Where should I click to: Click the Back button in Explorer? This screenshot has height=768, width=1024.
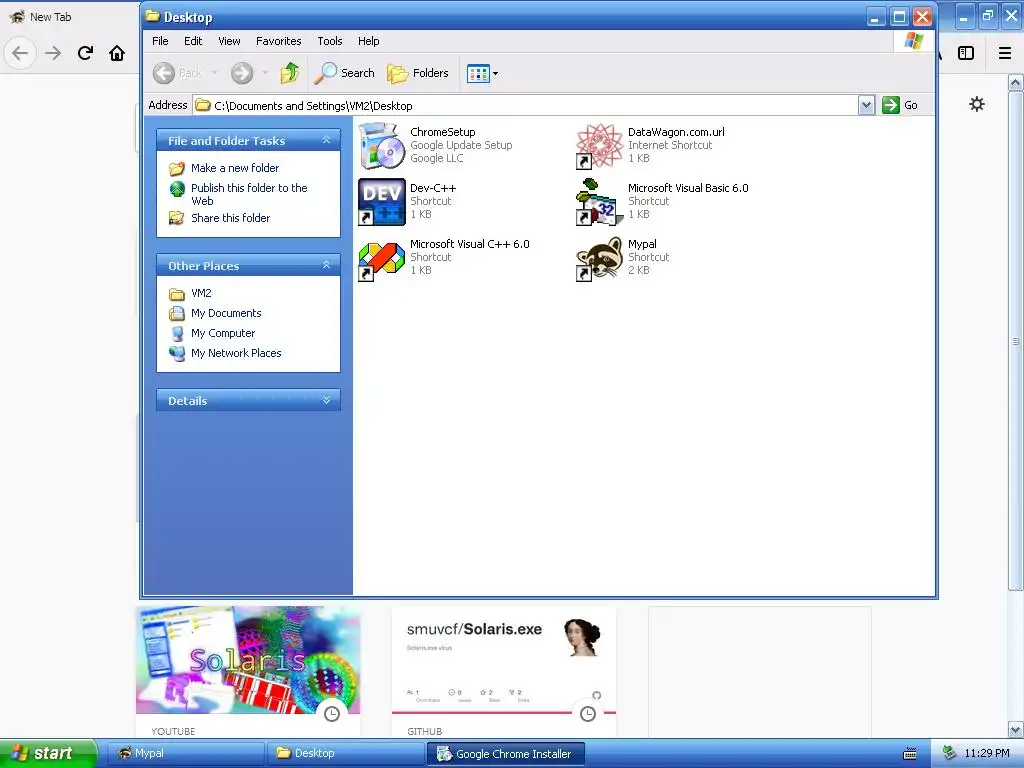(x=178, y=73)
